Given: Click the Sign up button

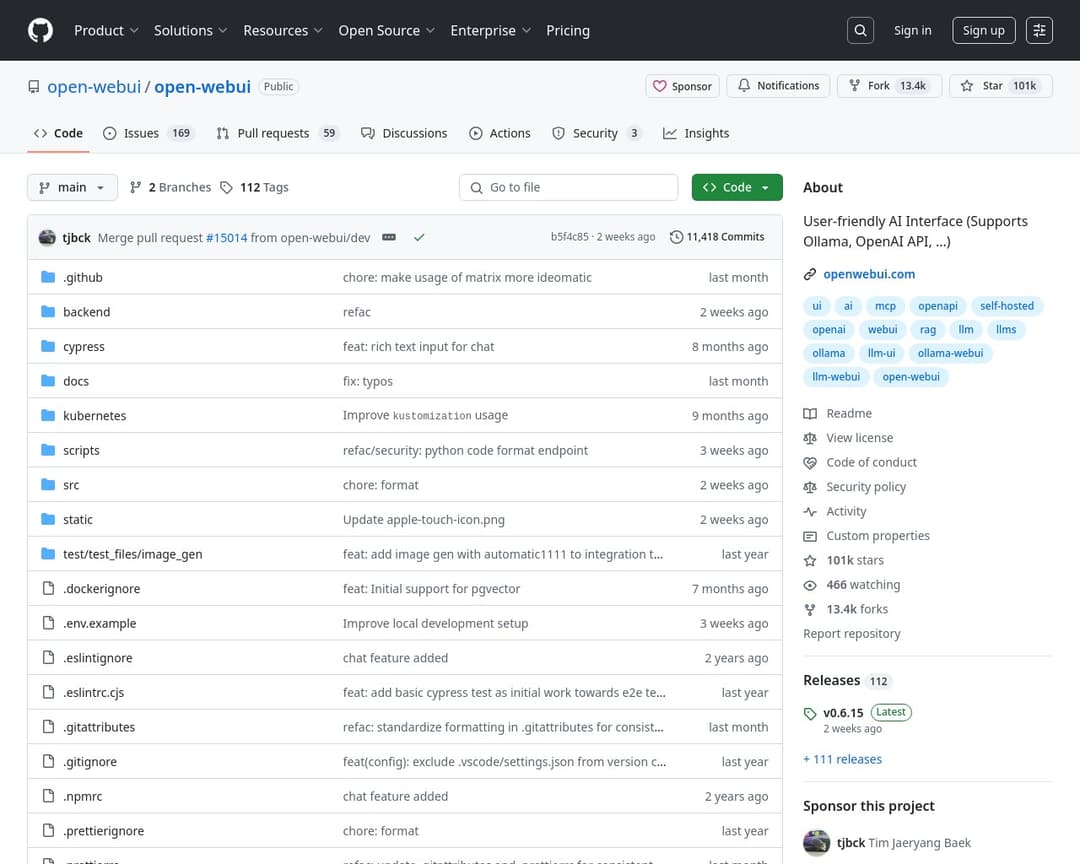Looking at the screenshot, I should click(984, 30).
